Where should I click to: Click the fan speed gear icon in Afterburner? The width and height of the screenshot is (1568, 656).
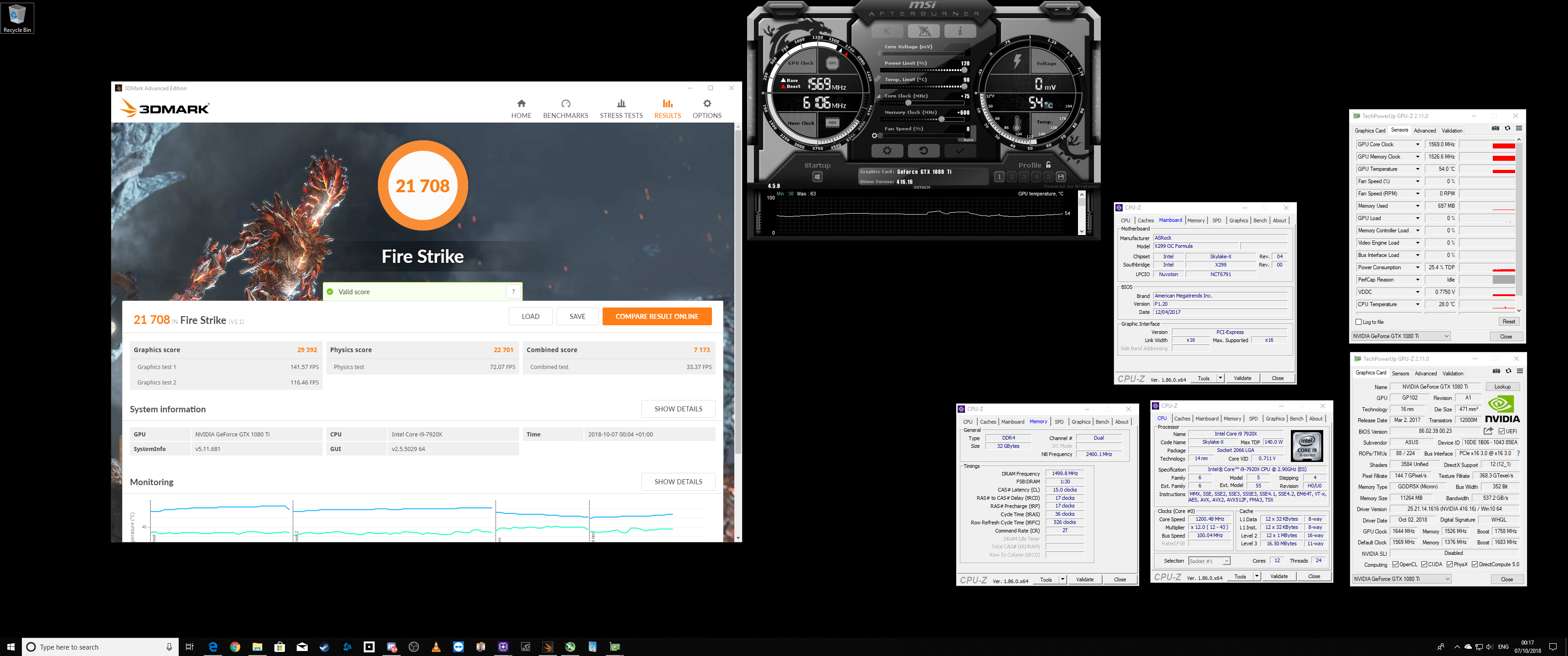[x=875, y=136]
